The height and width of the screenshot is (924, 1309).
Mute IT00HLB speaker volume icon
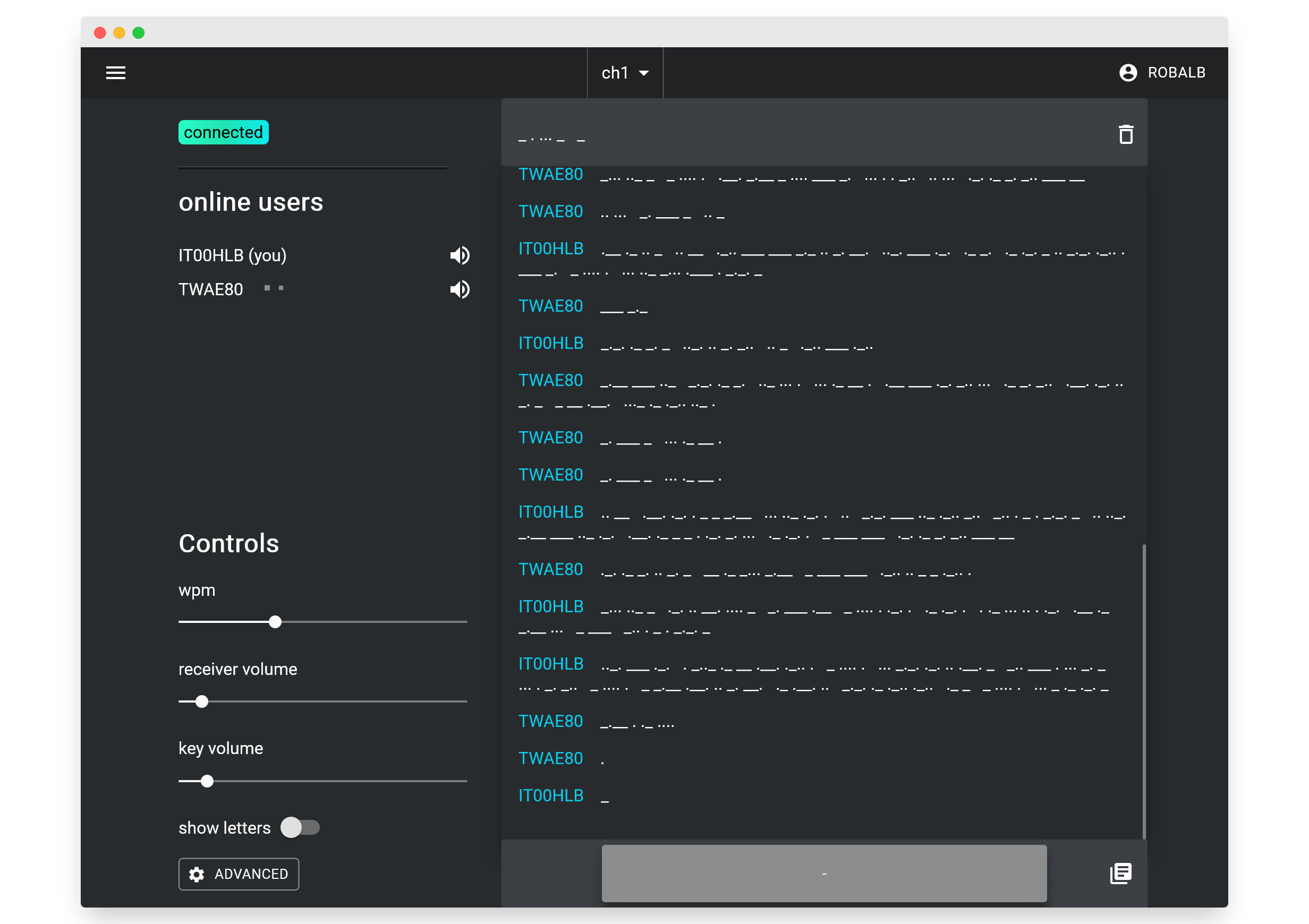460,255
